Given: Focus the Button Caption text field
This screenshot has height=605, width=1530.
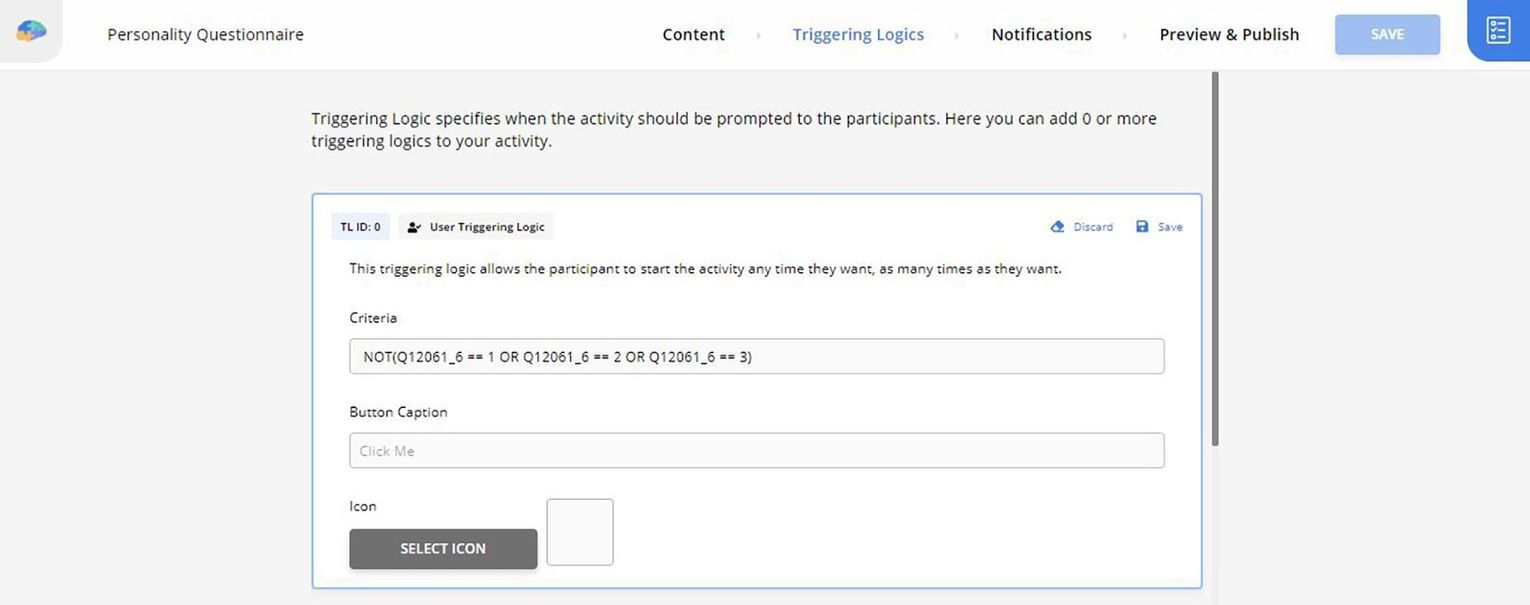Looking at the screenshot, I should click(756, 451).
